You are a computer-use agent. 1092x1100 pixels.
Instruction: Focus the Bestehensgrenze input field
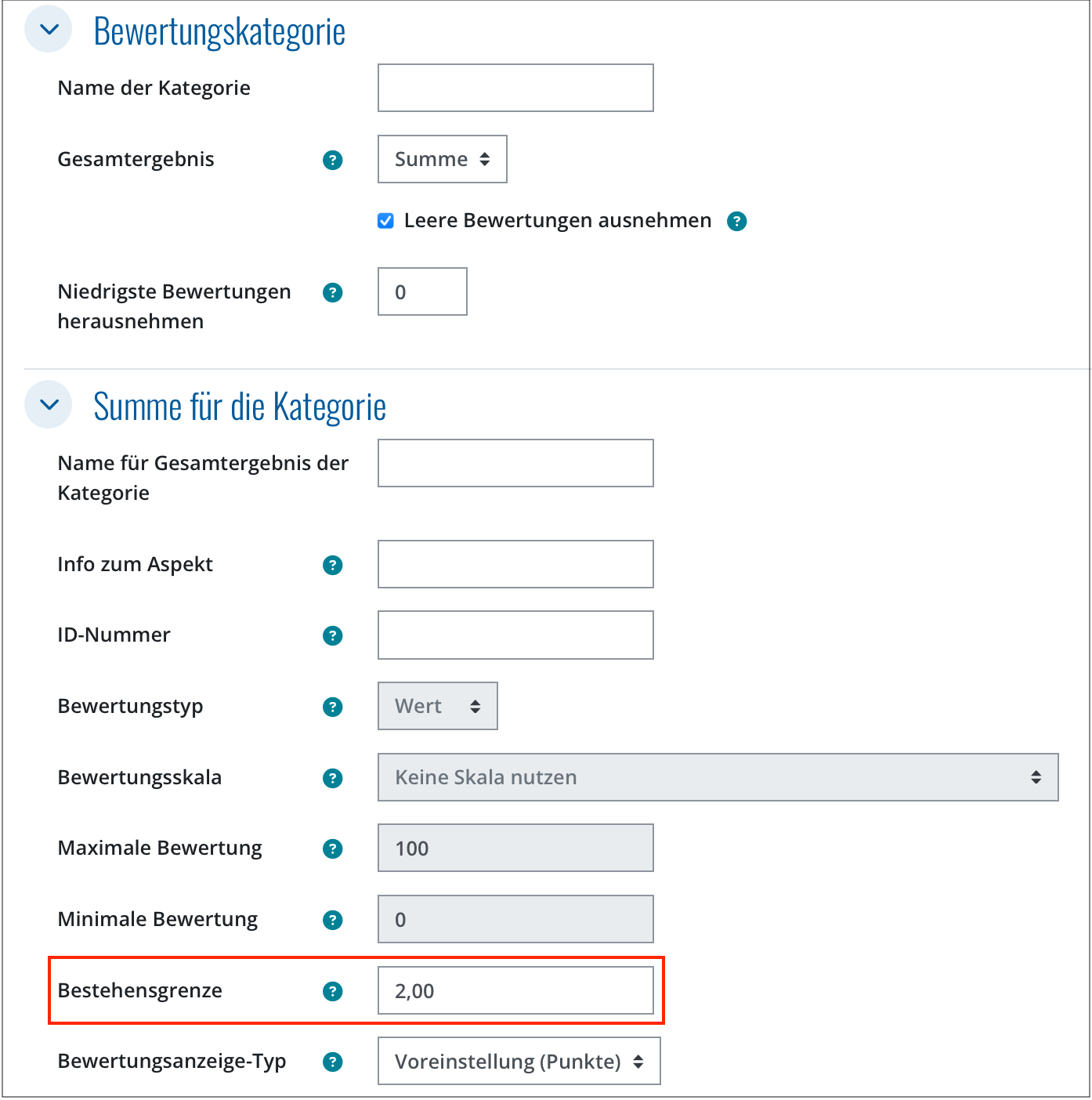point(515,990)
